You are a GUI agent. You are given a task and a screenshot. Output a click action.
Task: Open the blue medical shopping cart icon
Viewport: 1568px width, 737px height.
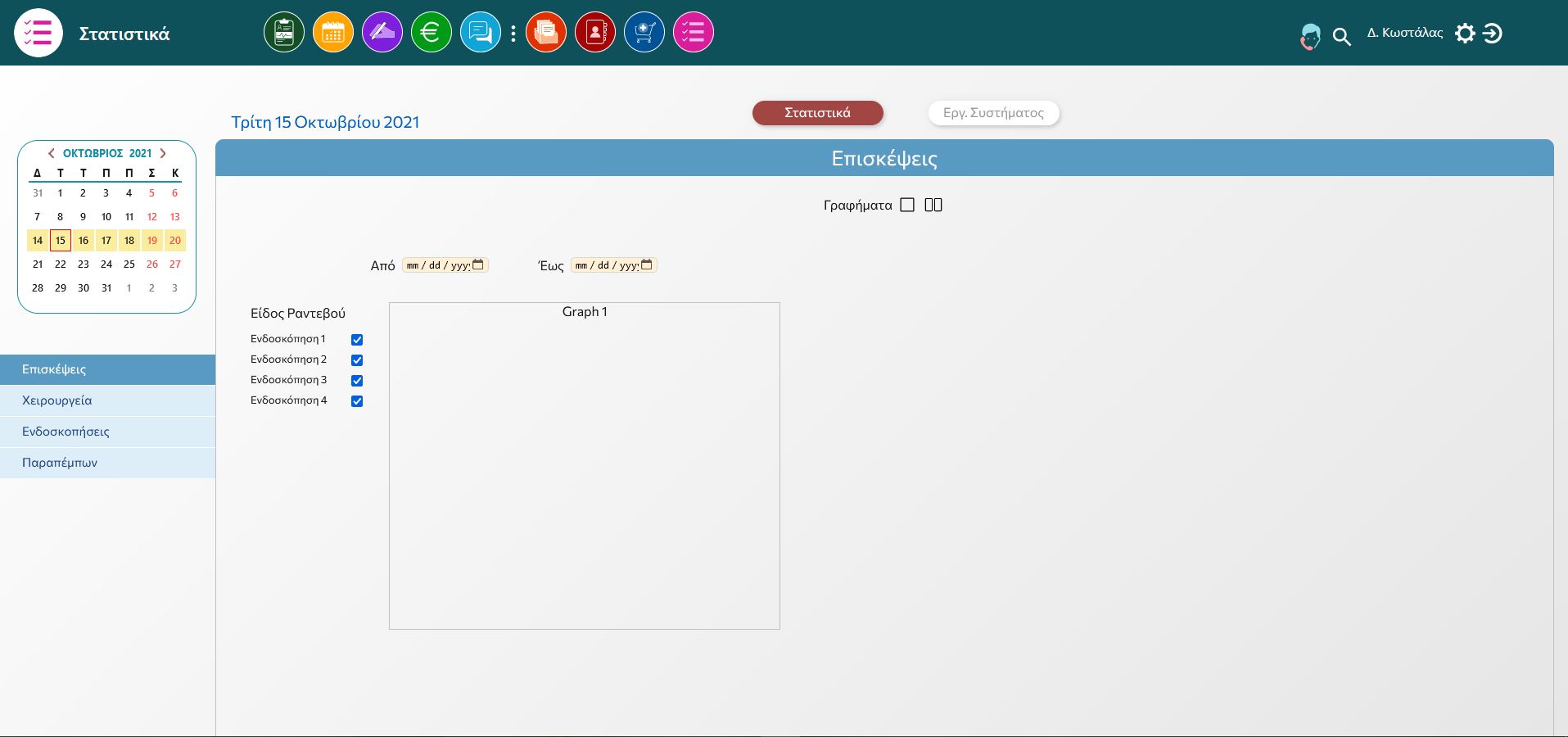click(644, 33)
